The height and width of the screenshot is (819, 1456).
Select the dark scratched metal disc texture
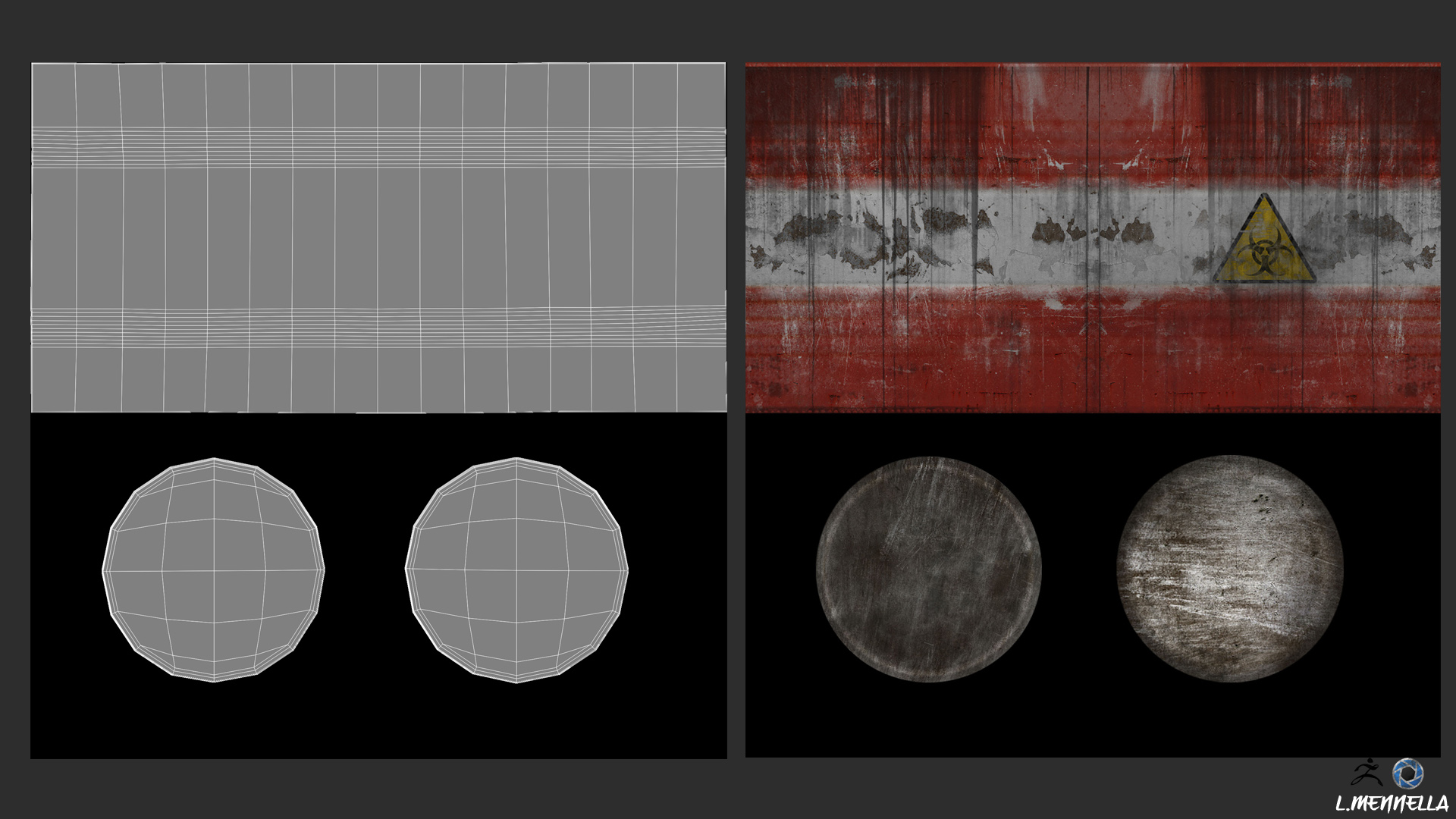pyautogui.click(x=929, y=569)
